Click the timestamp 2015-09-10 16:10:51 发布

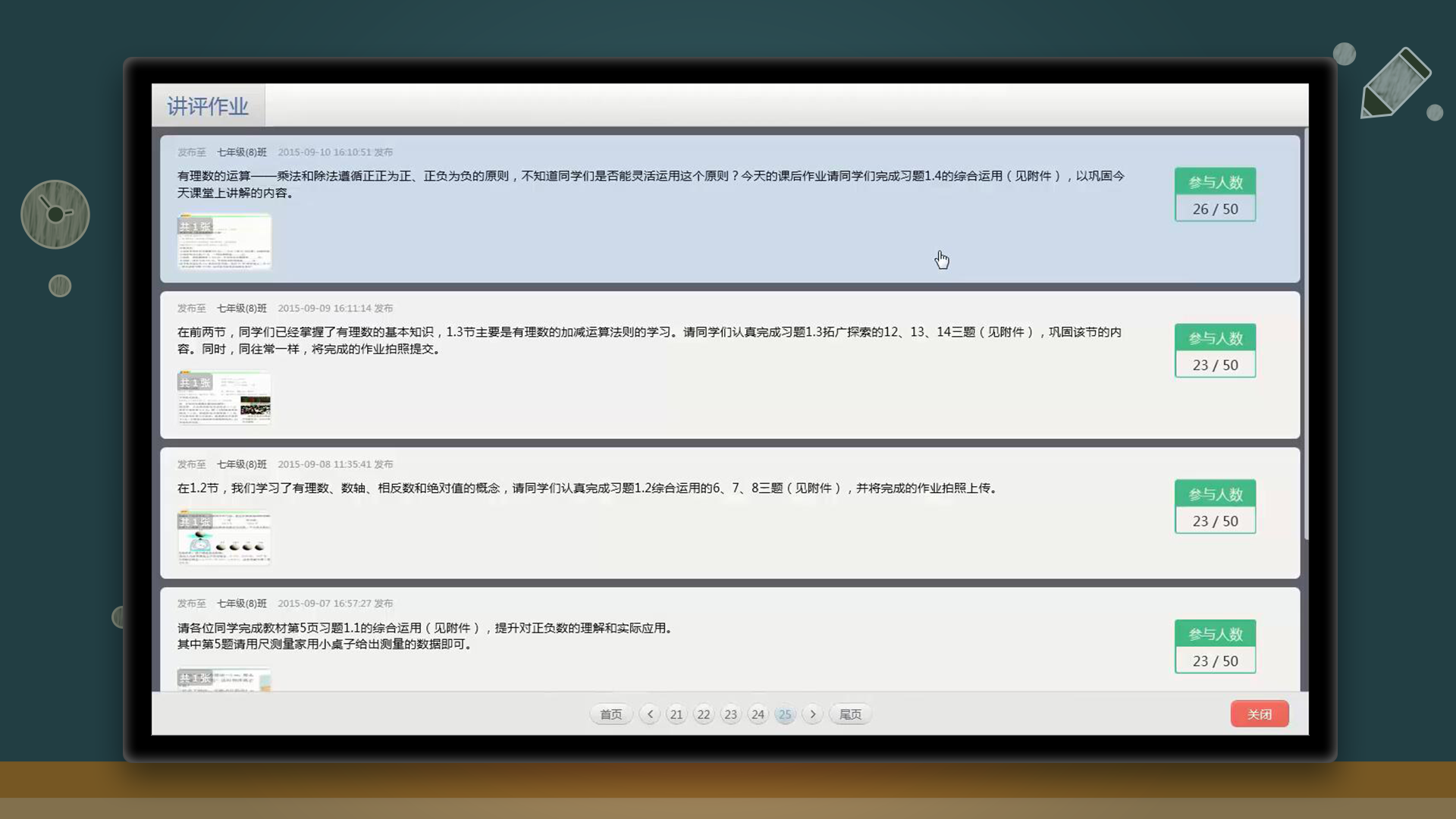click(335, 152)
